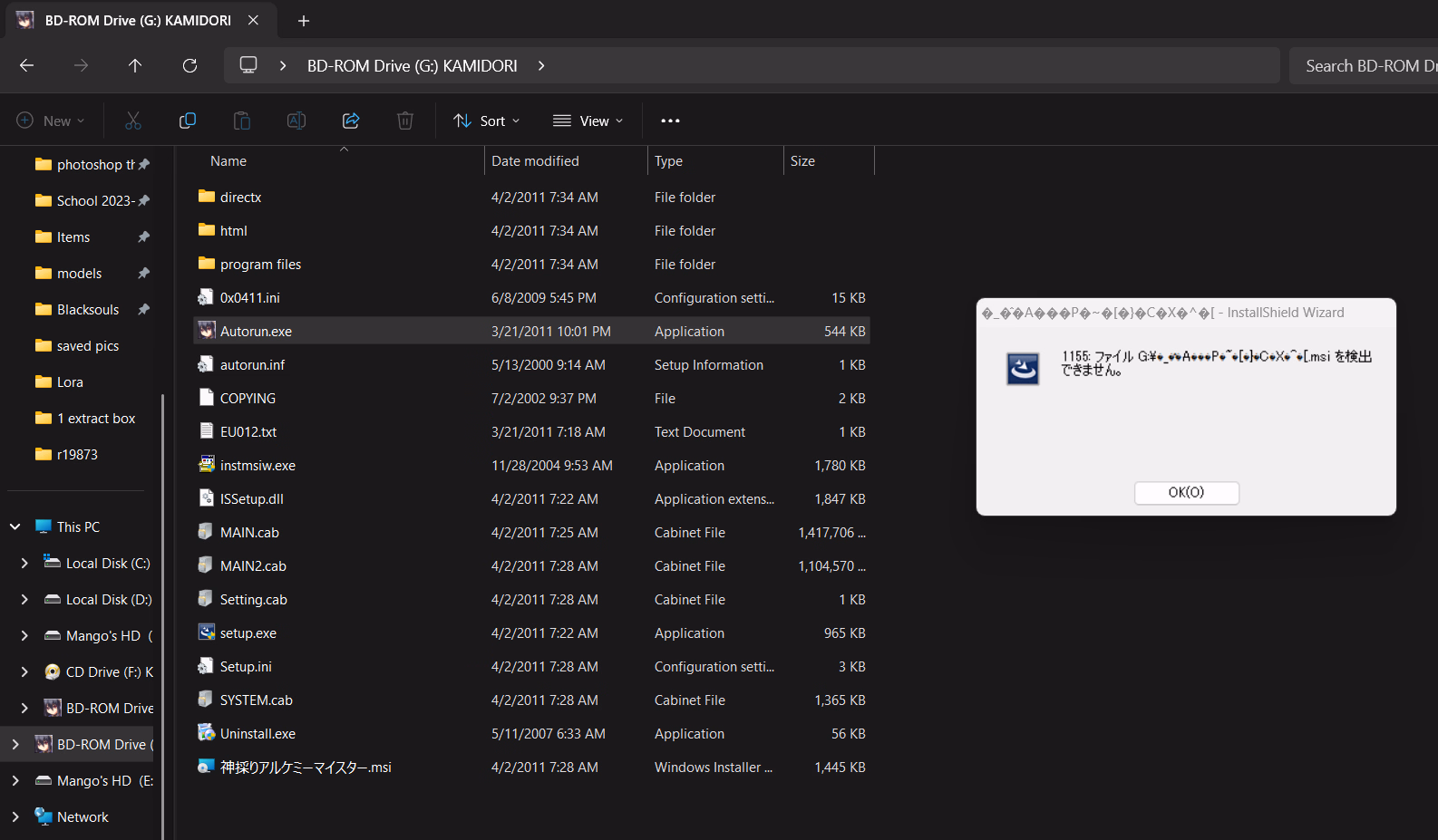Open the Blacksouls pinned folder
Viewport: 1438px width, 840px height.
88,309
